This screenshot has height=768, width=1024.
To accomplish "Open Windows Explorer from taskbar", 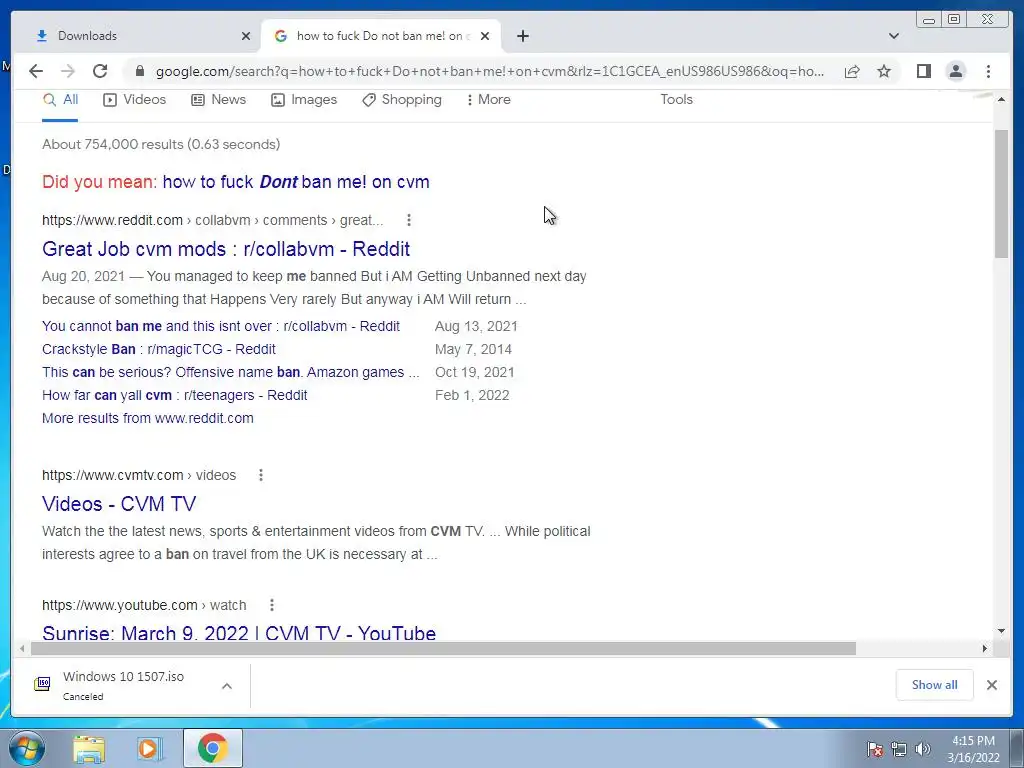I will coord(89,749).
